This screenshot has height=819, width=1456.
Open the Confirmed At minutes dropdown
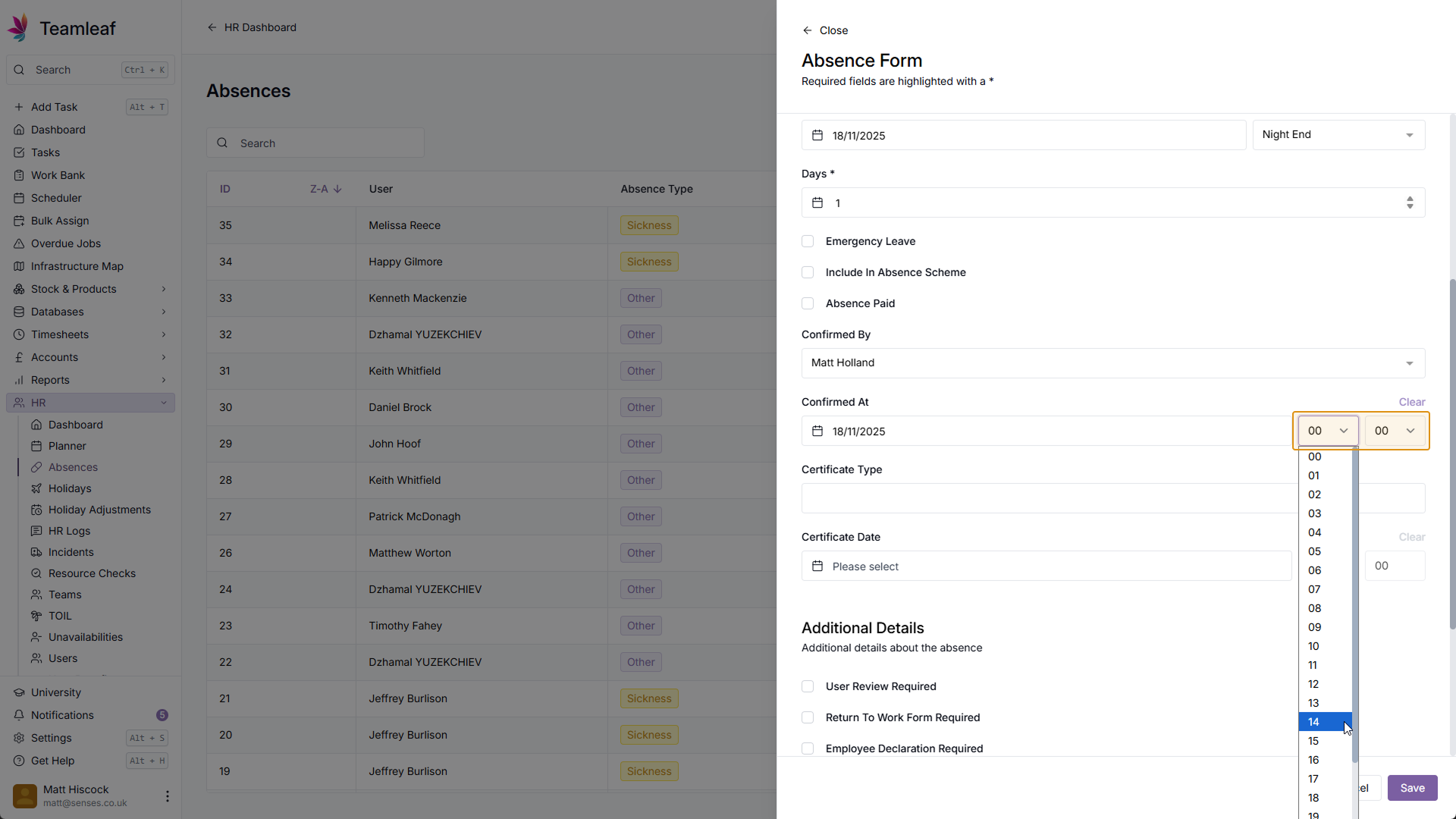pyautogui.click(x=1395, y=431)
